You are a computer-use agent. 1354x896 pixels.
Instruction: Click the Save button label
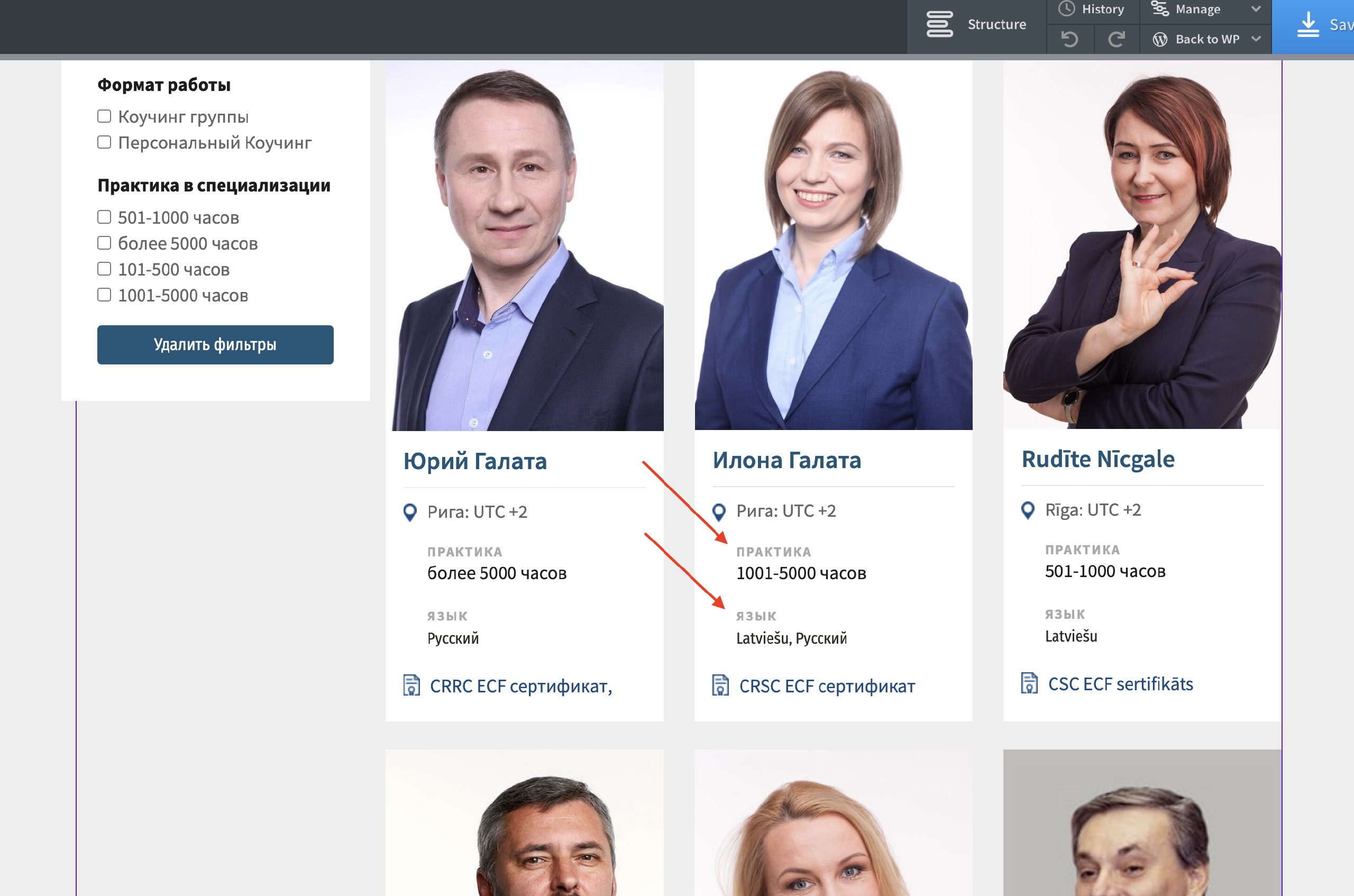click(x=1341, y=24)
